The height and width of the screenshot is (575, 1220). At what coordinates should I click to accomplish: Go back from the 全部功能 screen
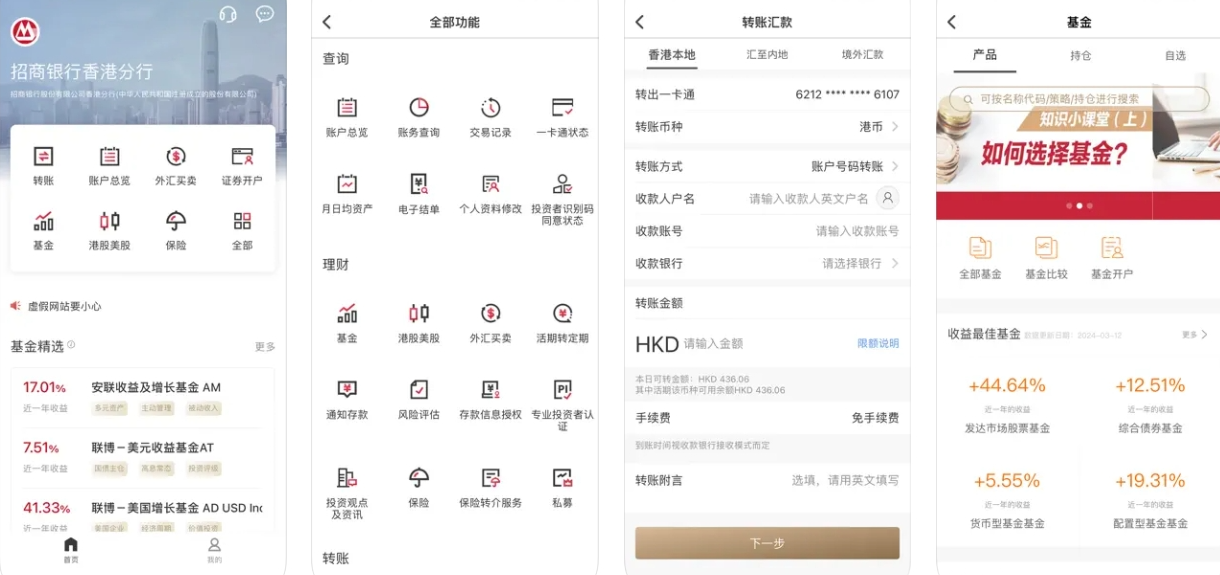click(x=326, y=22)
